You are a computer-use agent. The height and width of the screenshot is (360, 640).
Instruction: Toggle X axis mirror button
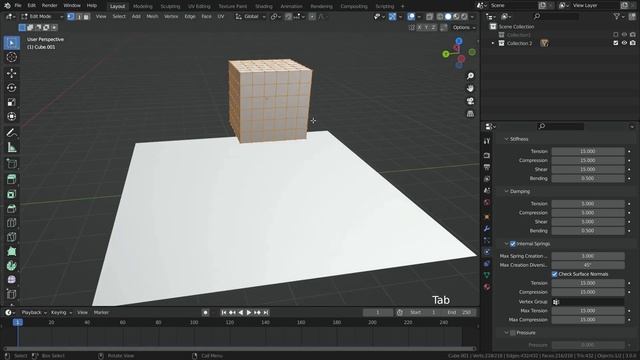point(419,27)
